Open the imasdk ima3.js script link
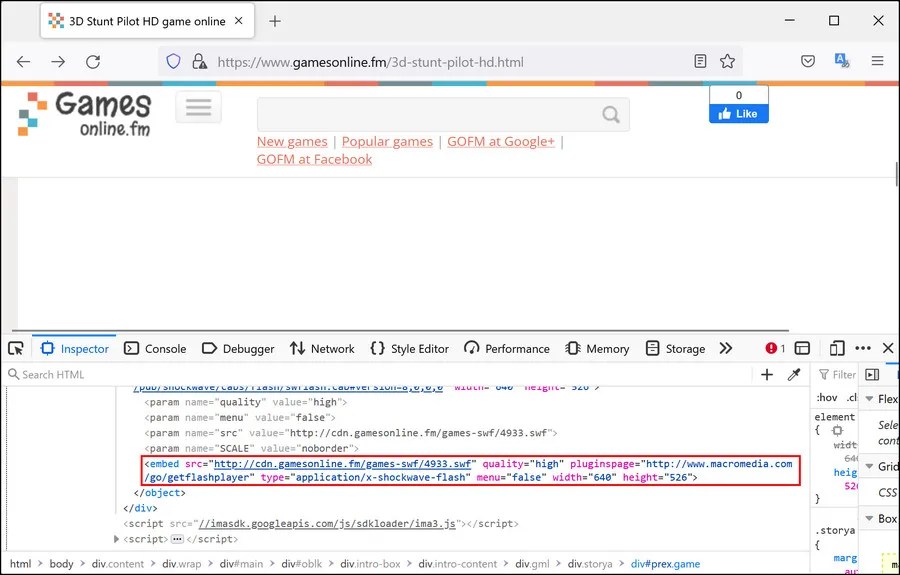 click(327, 523)
